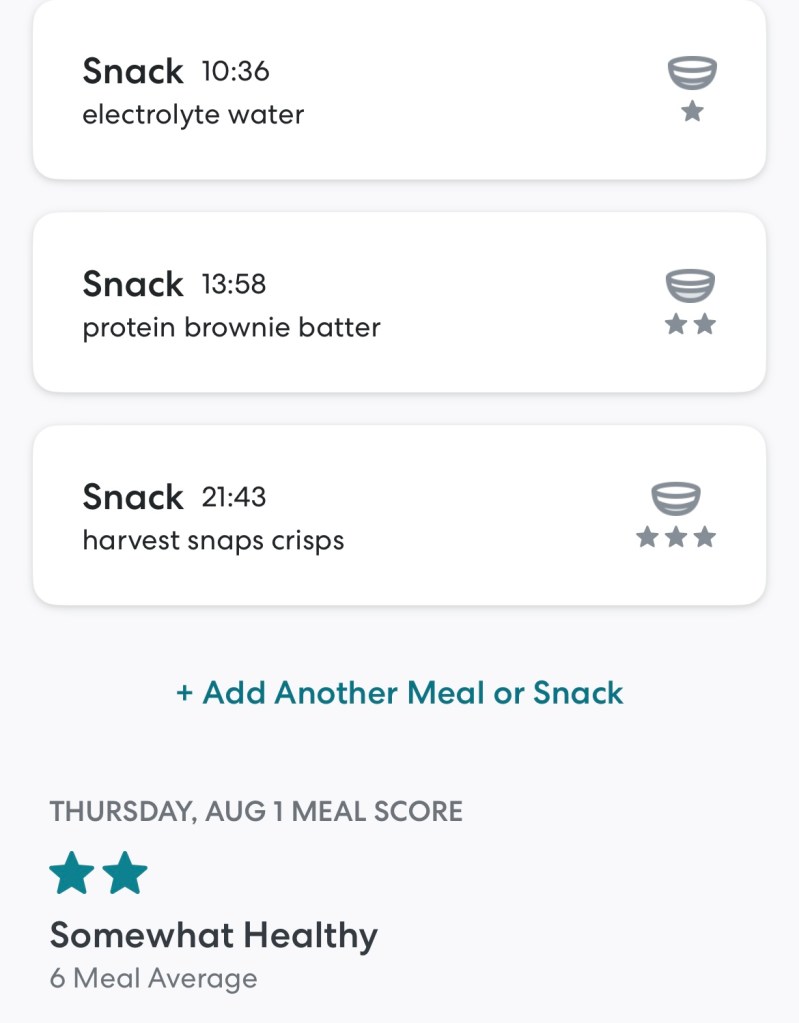799x1023 pixels.
Task: Tap the "6 Meal Average" text
Action: 153,978
